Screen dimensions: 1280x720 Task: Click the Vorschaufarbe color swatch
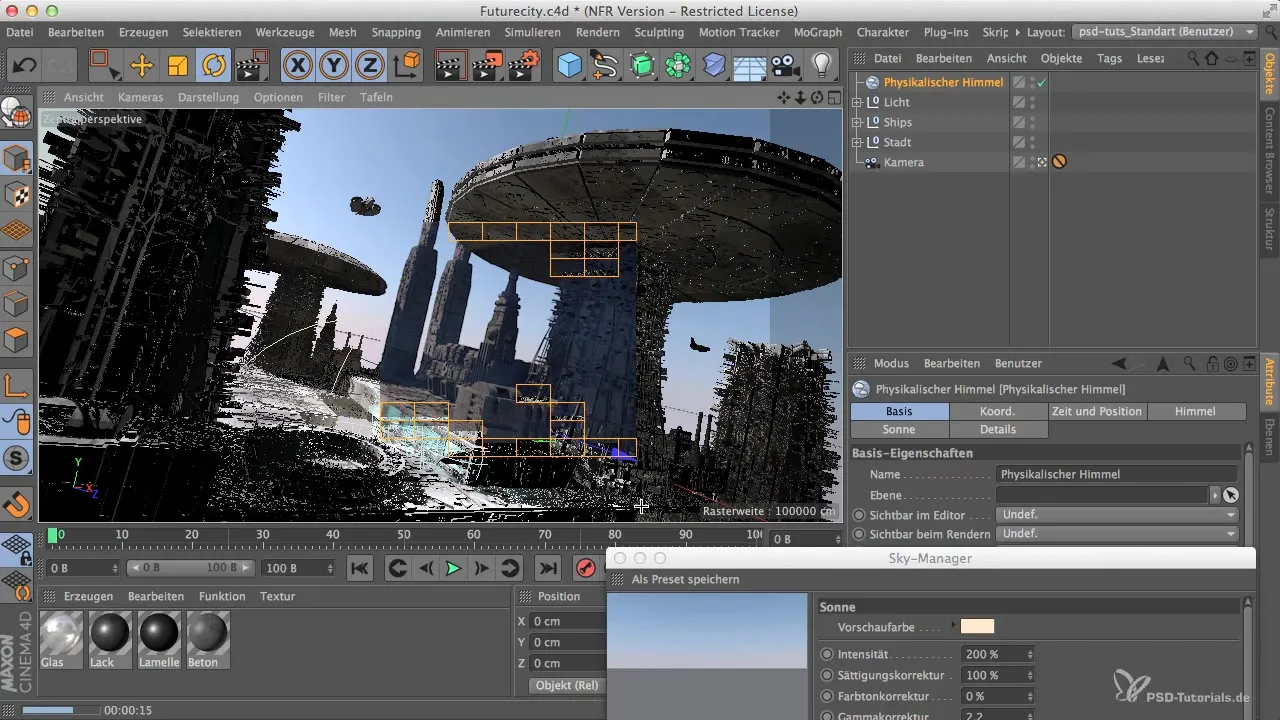[977, 626]
